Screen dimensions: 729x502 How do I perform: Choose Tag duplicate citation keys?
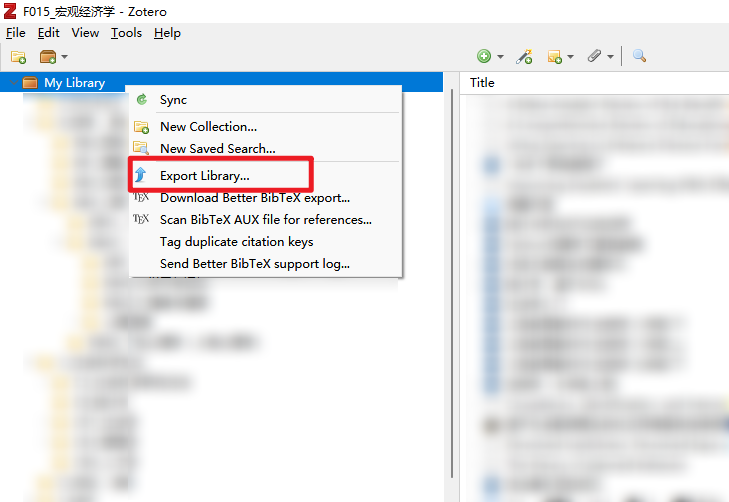click(x=266, y=242)
